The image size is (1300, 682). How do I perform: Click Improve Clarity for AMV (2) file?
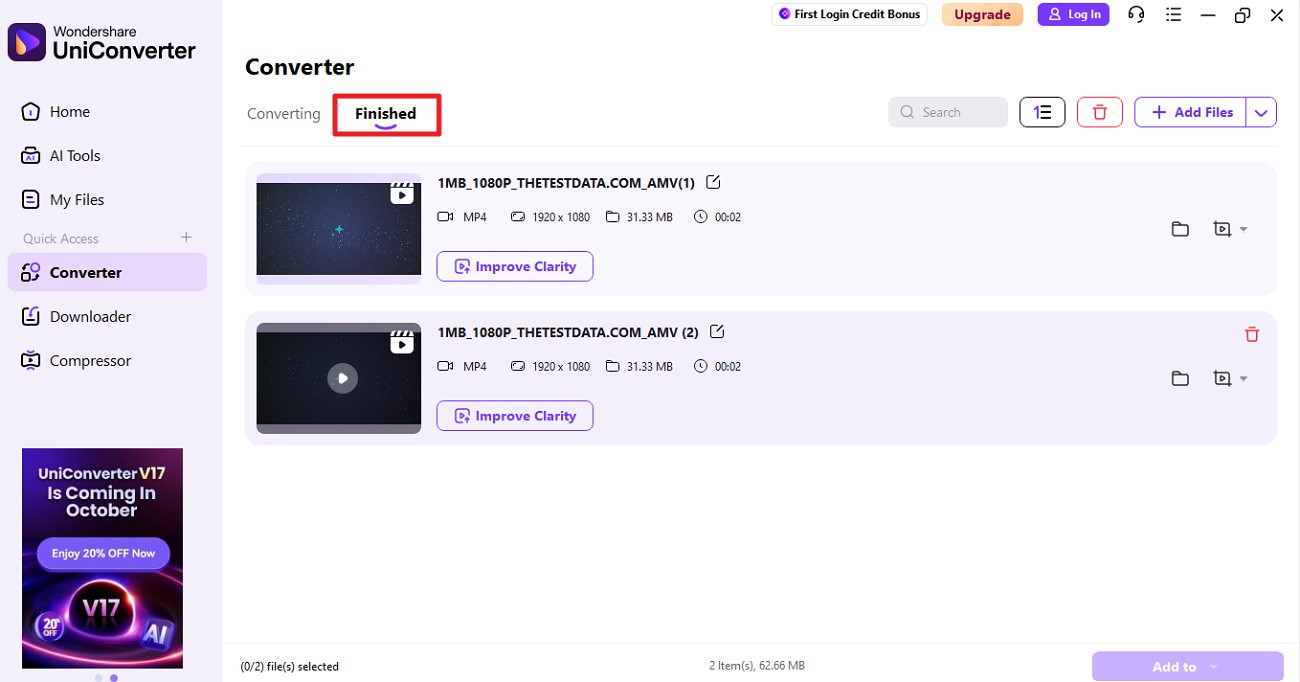515,416
